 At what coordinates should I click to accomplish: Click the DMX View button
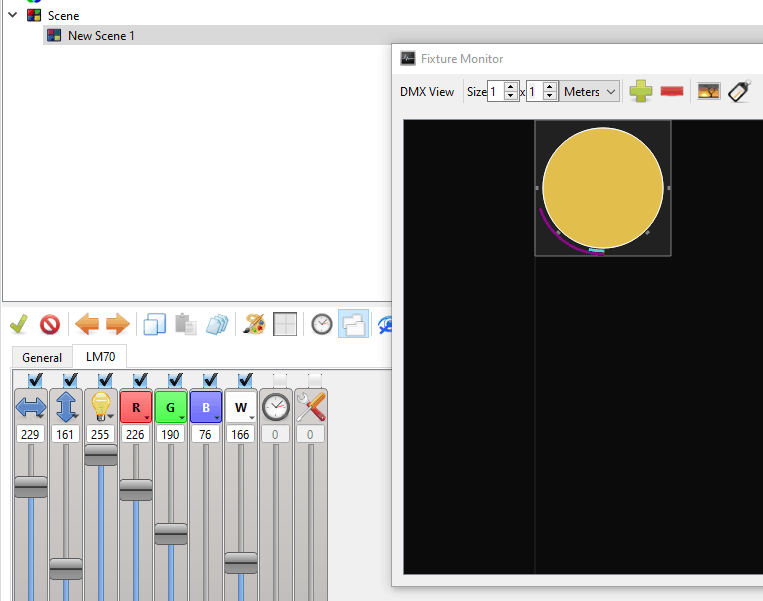(427, 91)
